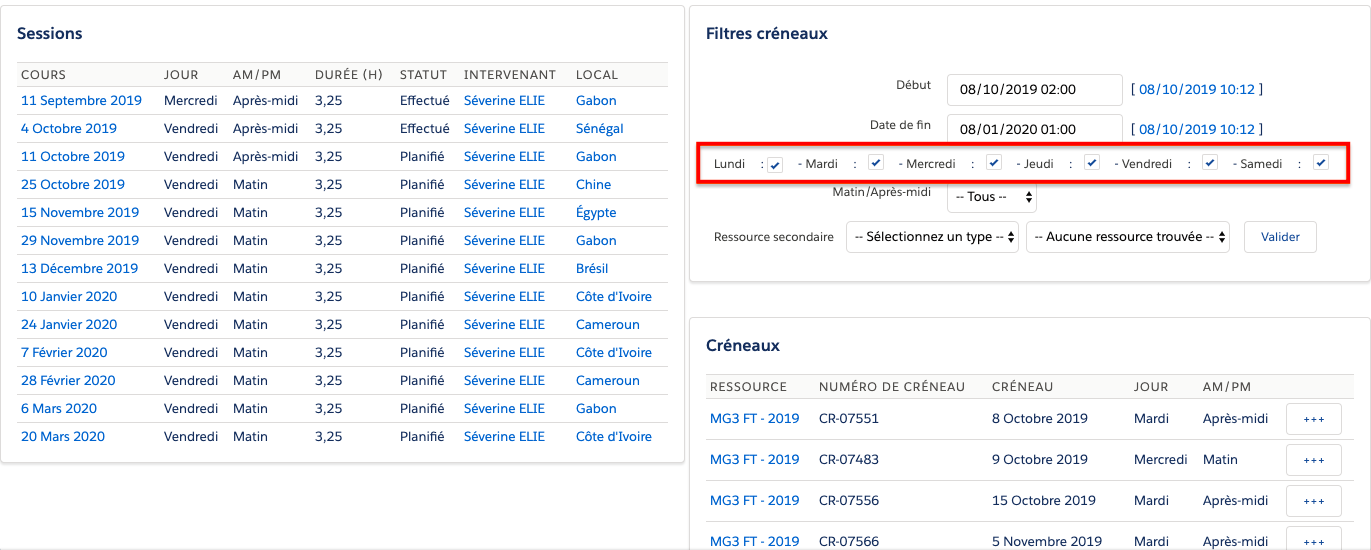Click the date link next to Début
Screen dimensions: 1371x550
1196,89
